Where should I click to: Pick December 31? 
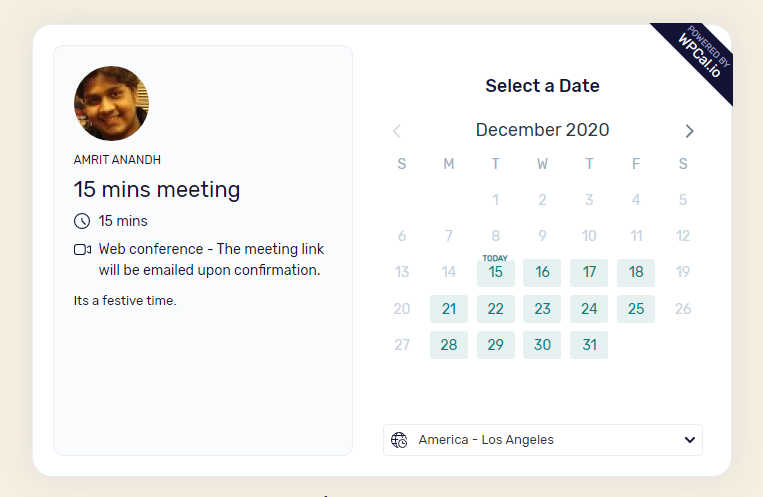pyautogui.click(x=589, y=345)
